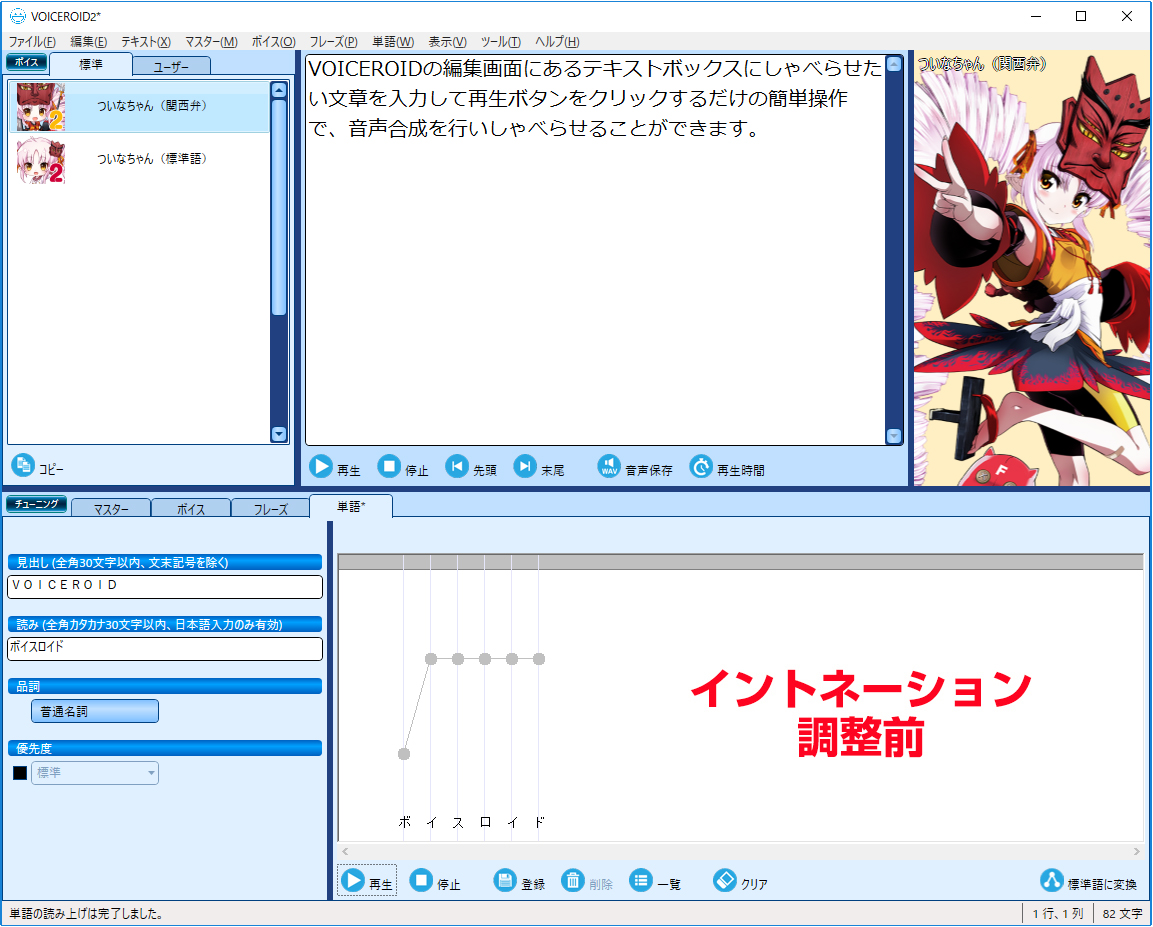Viewport: 1153px width, 927px height.
Task: Click the VOICEROID2 app icon in title bar
Action: (x=18, y=16)
